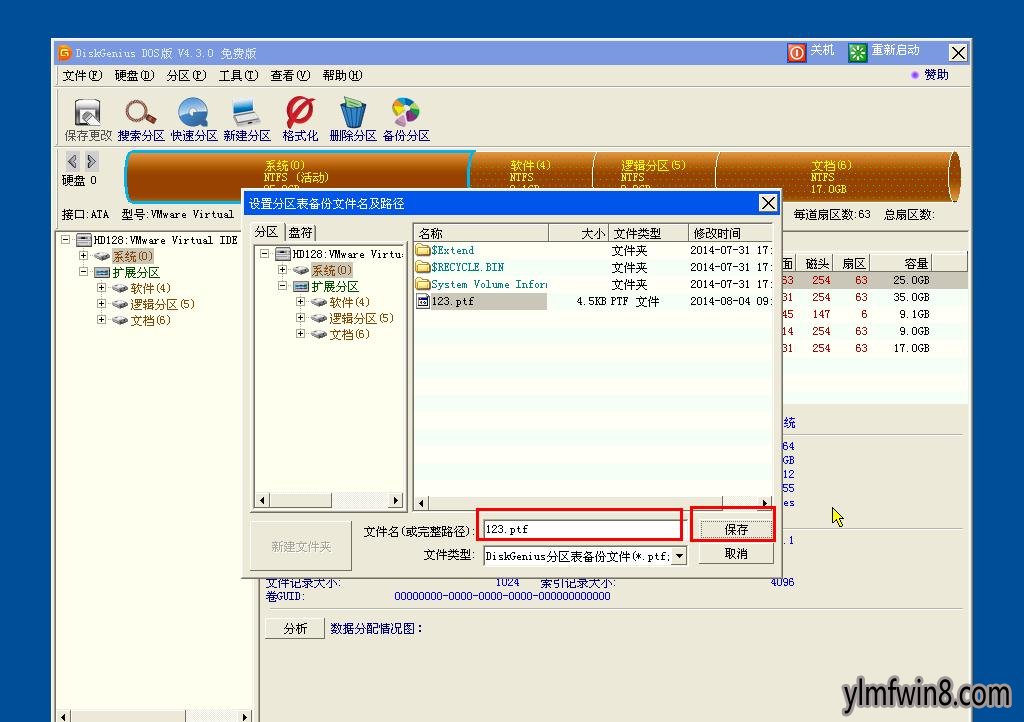The height and width of the screenshot is (722, 1024).
Task: Open the 文件(F) menu
Action: pos(82,76)
